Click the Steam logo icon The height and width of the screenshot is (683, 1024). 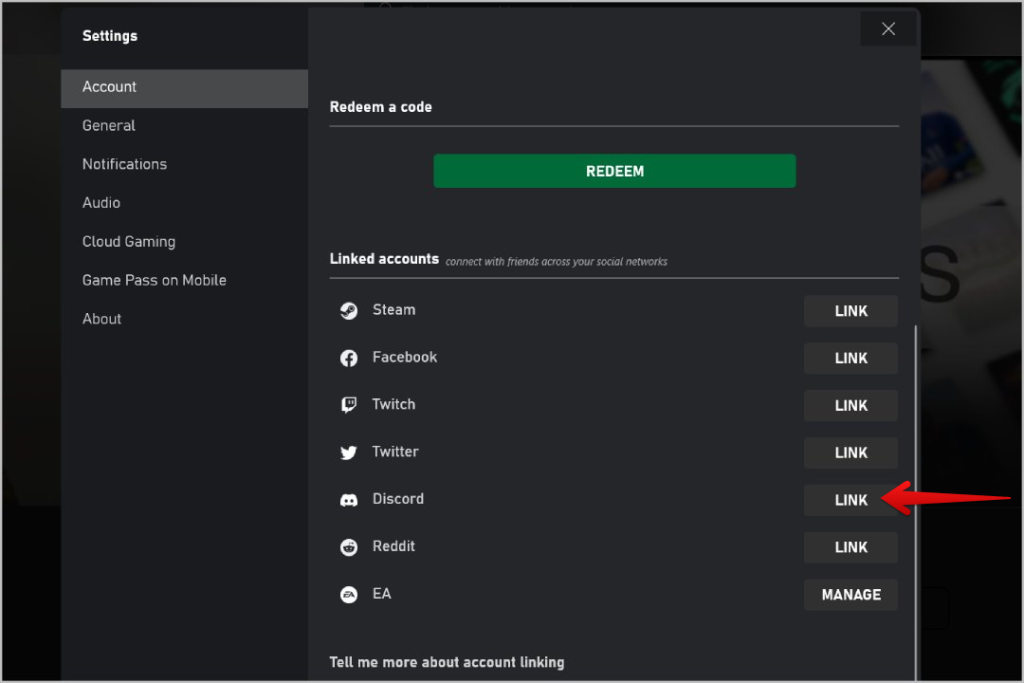coord(349,311)
